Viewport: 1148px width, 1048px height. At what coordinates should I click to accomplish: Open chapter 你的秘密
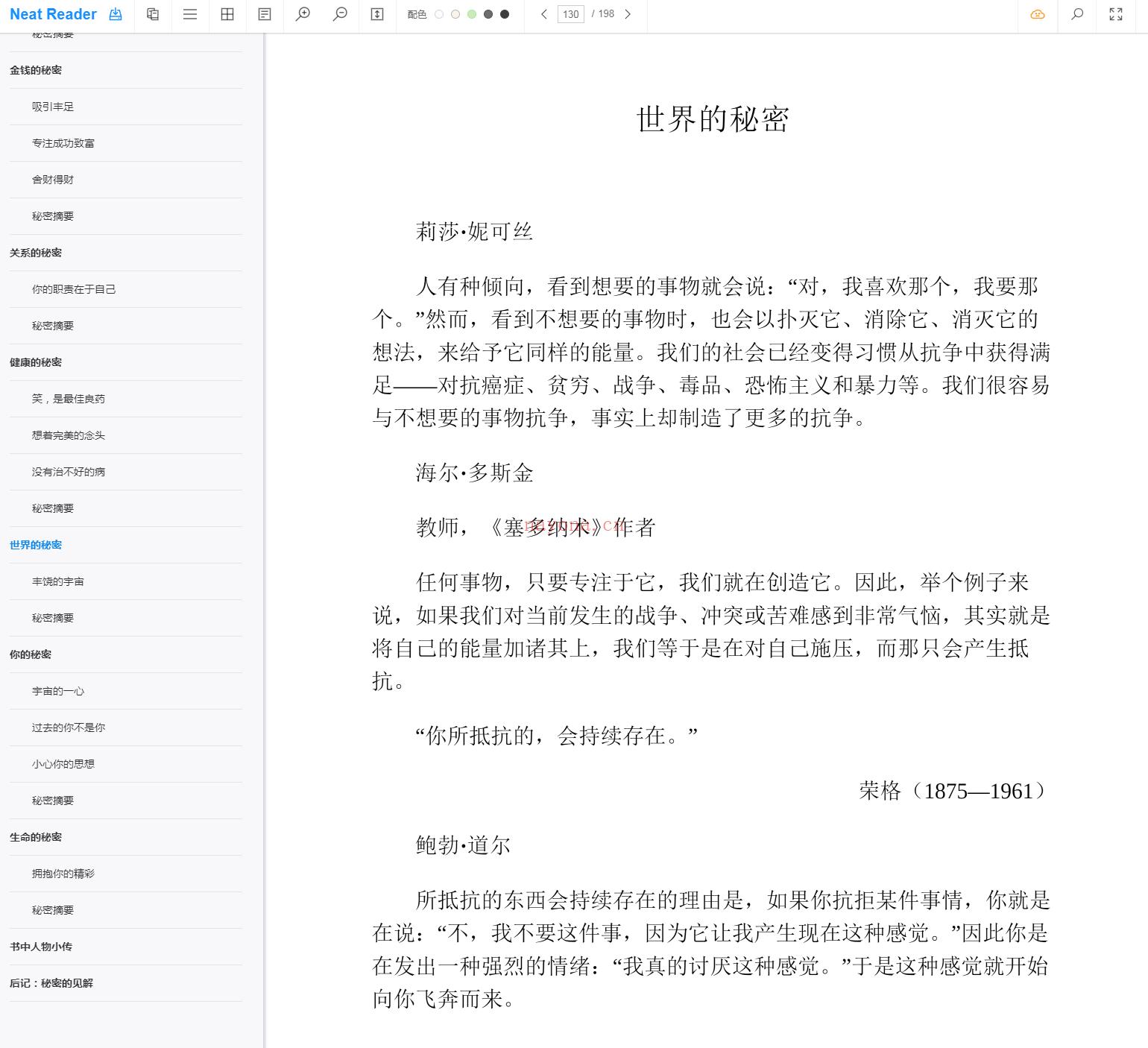[31, 654]
